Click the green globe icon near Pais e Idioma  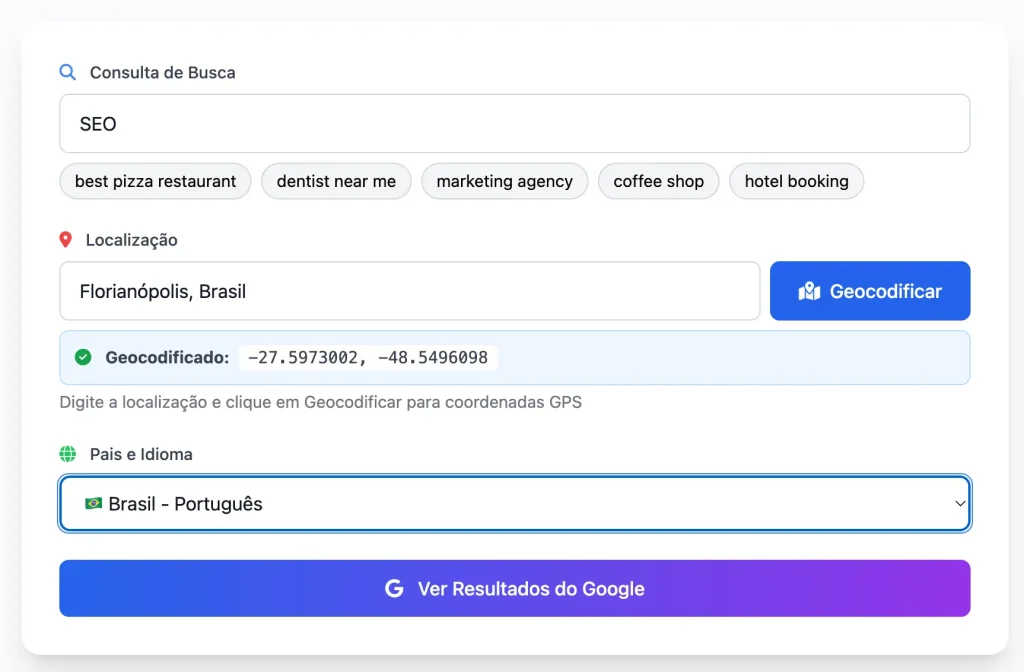68,453
